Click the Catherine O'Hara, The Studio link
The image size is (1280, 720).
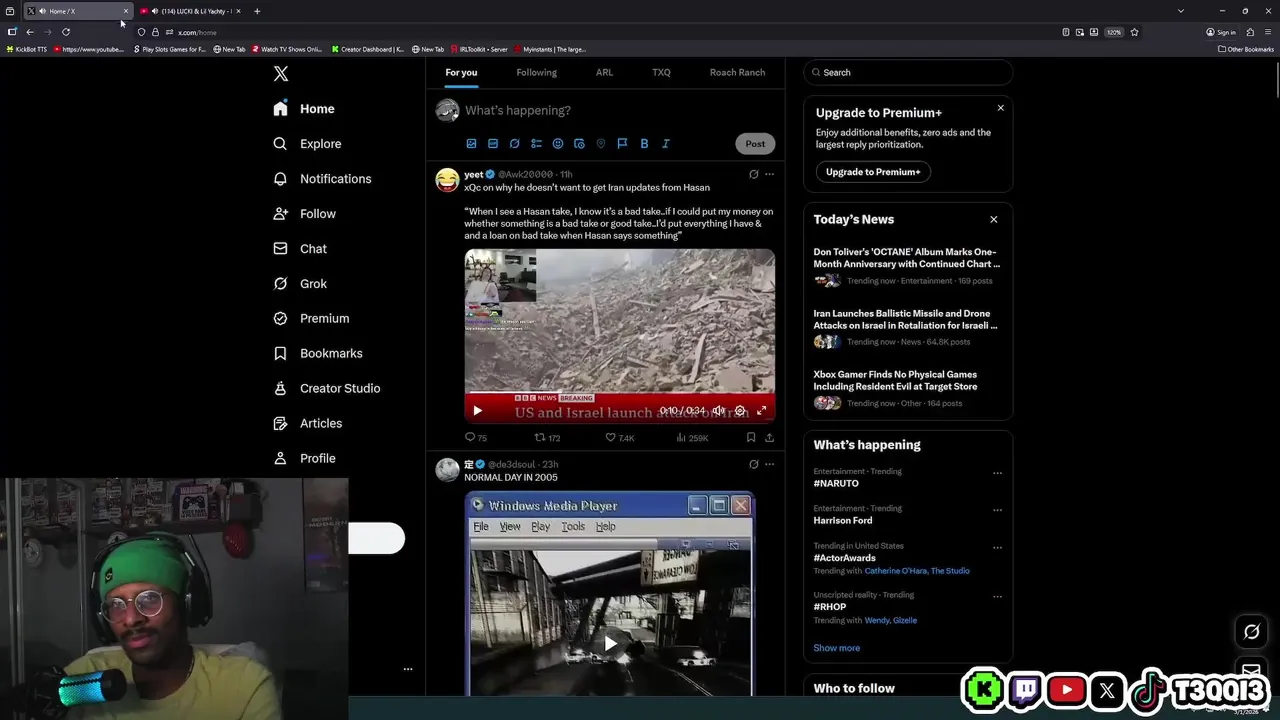tap(917, 571)
